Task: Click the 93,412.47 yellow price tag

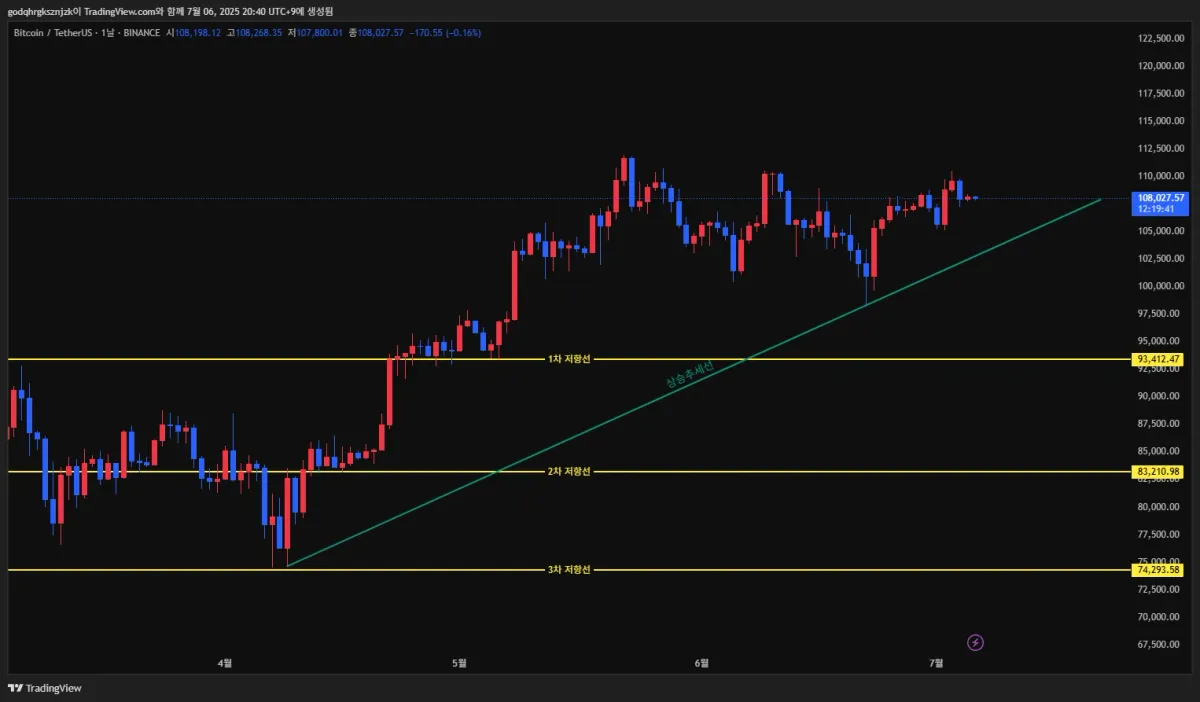Action: (1159, 359)
